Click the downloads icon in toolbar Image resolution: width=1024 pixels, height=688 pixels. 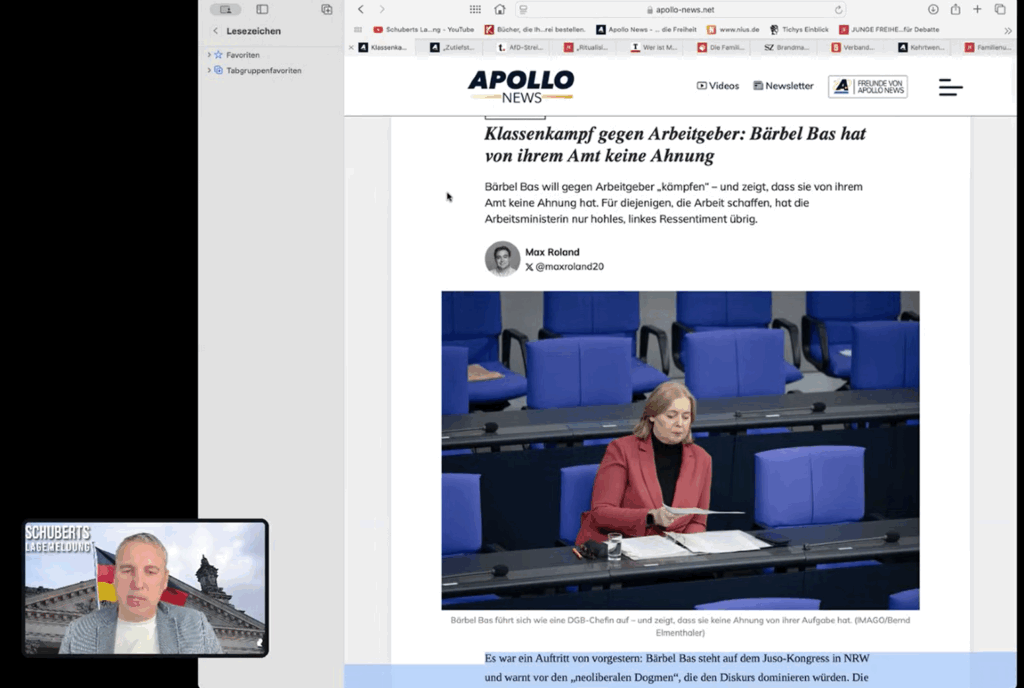coord(933,9)
